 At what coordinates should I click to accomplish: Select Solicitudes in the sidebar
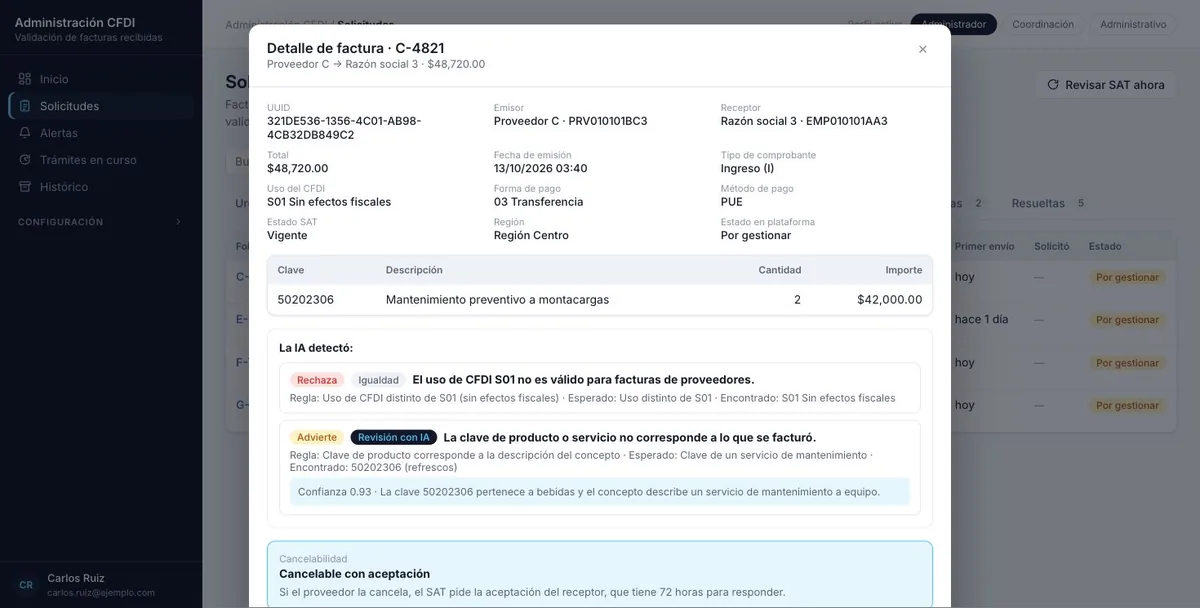pyautogui.click(x=101, y=106)
